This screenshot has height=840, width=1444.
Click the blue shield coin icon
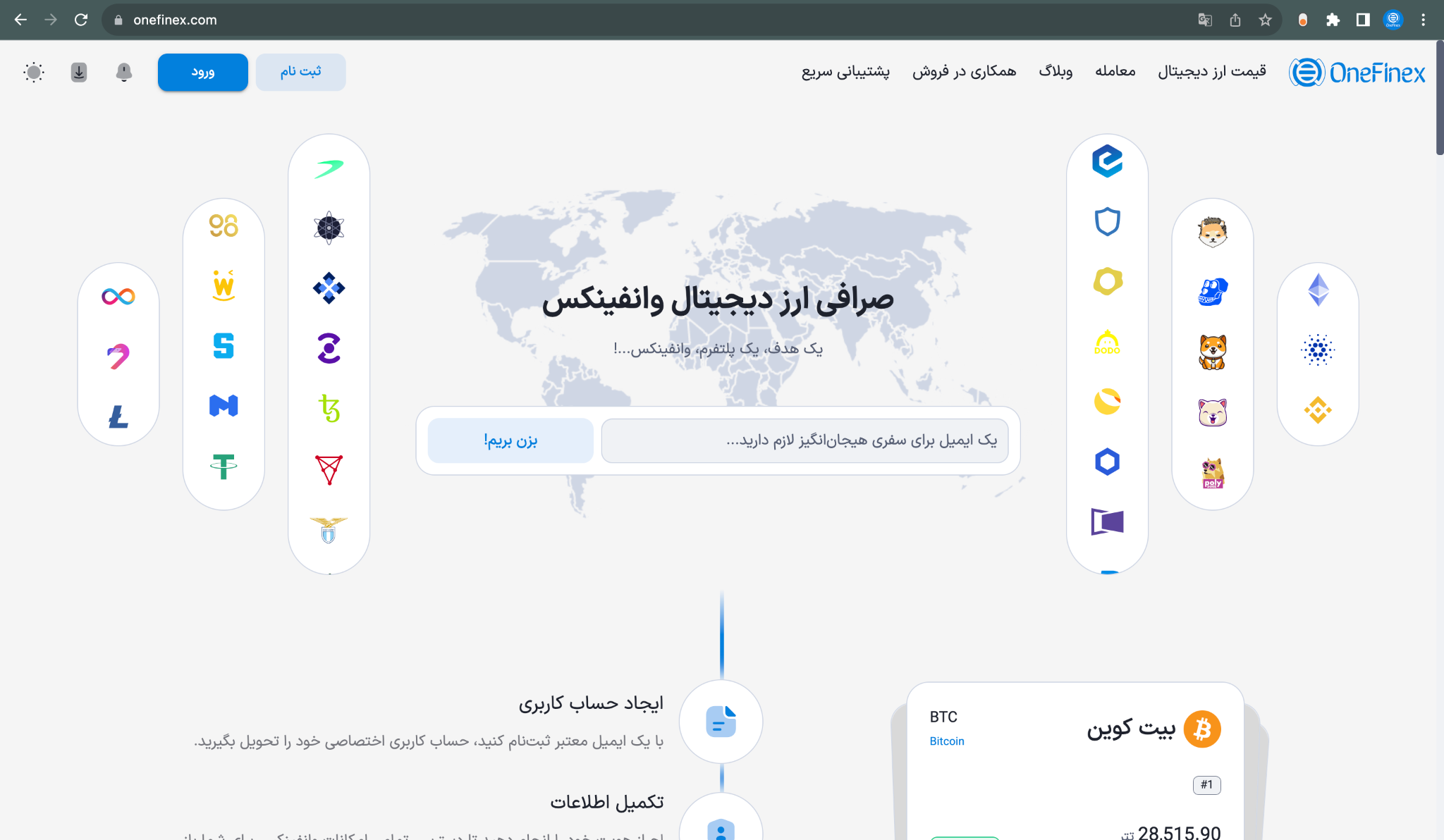click(x=1108, y=221)
